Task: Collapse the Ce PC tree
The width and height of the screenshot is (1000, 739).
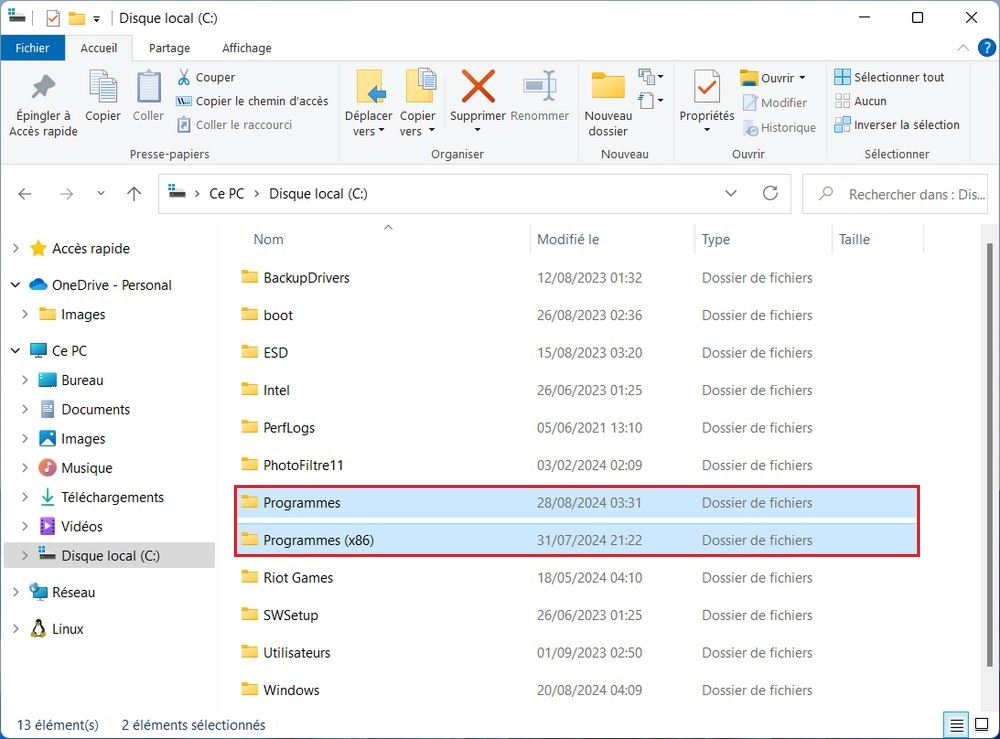Action: click(14, 350)
